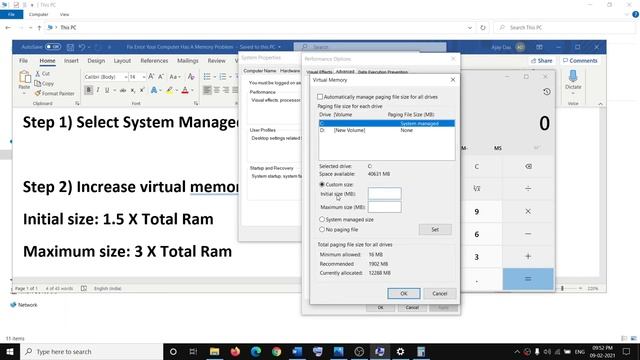Click the Save icon in Word title bar

tap(70, 47)
